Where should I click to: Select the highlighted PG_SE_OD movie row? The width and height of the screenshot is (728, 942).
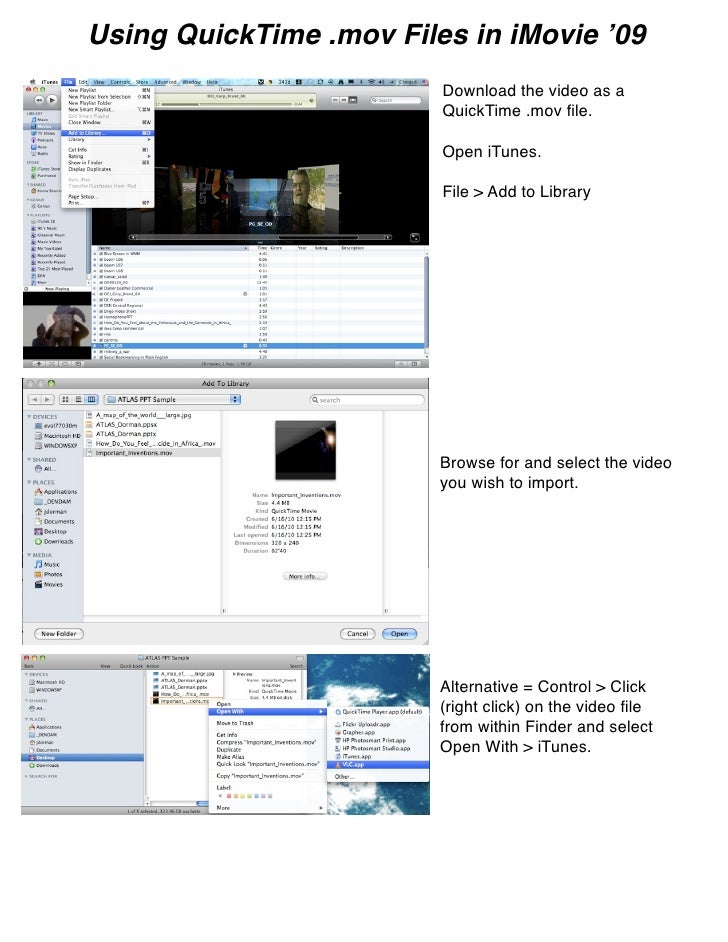point(259,345)
